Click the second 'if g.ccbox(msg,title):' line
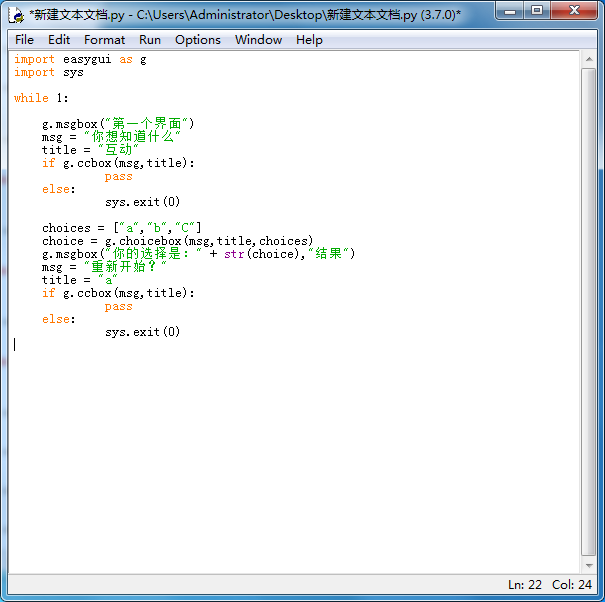Image resolution: width=605 pixels, height=602 pixels. pyautogui.click(x=118, y=293)
